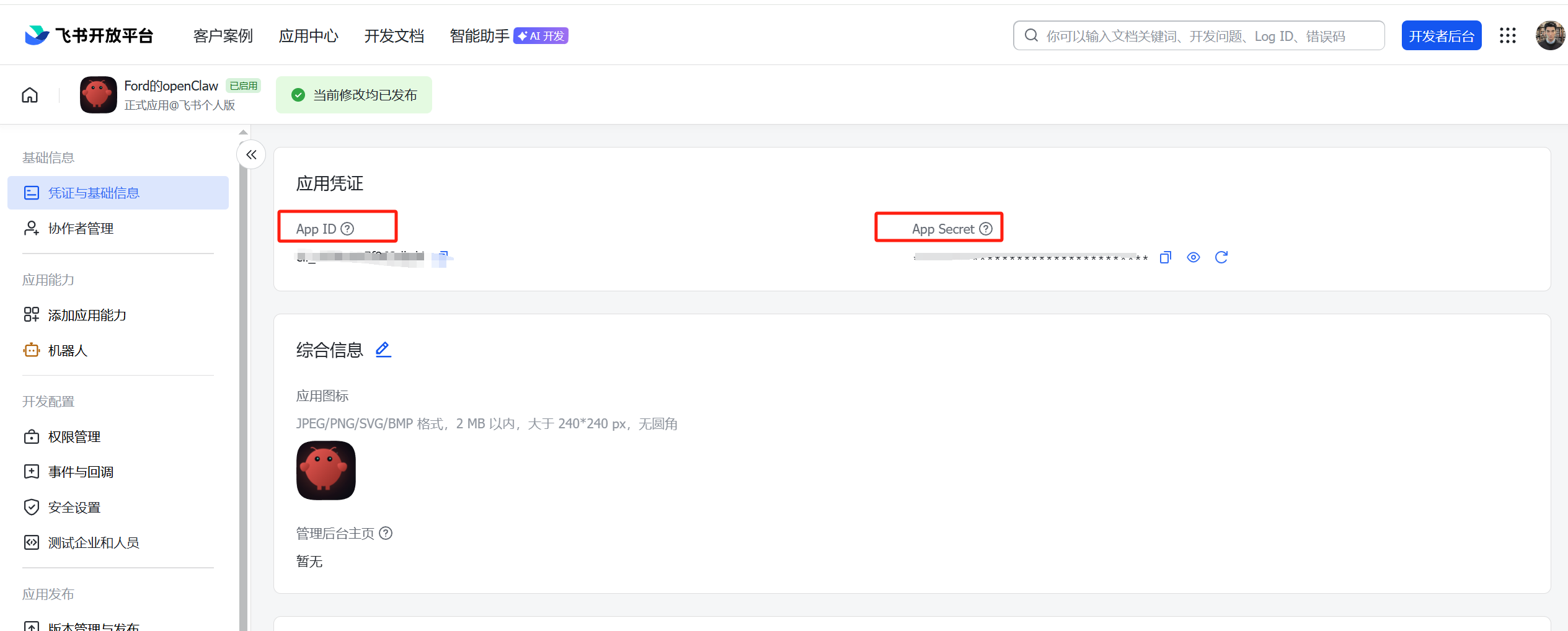Viewport: 1568px width, 631px height.
Task: Click the AI 开发 badge
Action: (541, 36)
